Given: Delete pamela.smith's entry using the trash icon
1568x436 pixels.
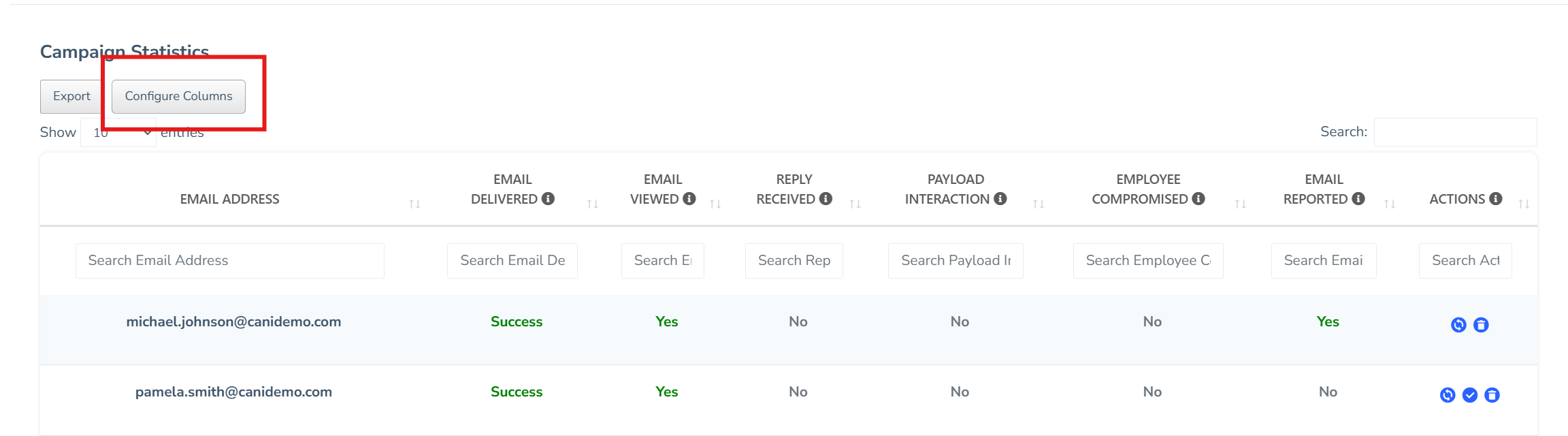Looking at the screenshot, I should [1492, 395].
